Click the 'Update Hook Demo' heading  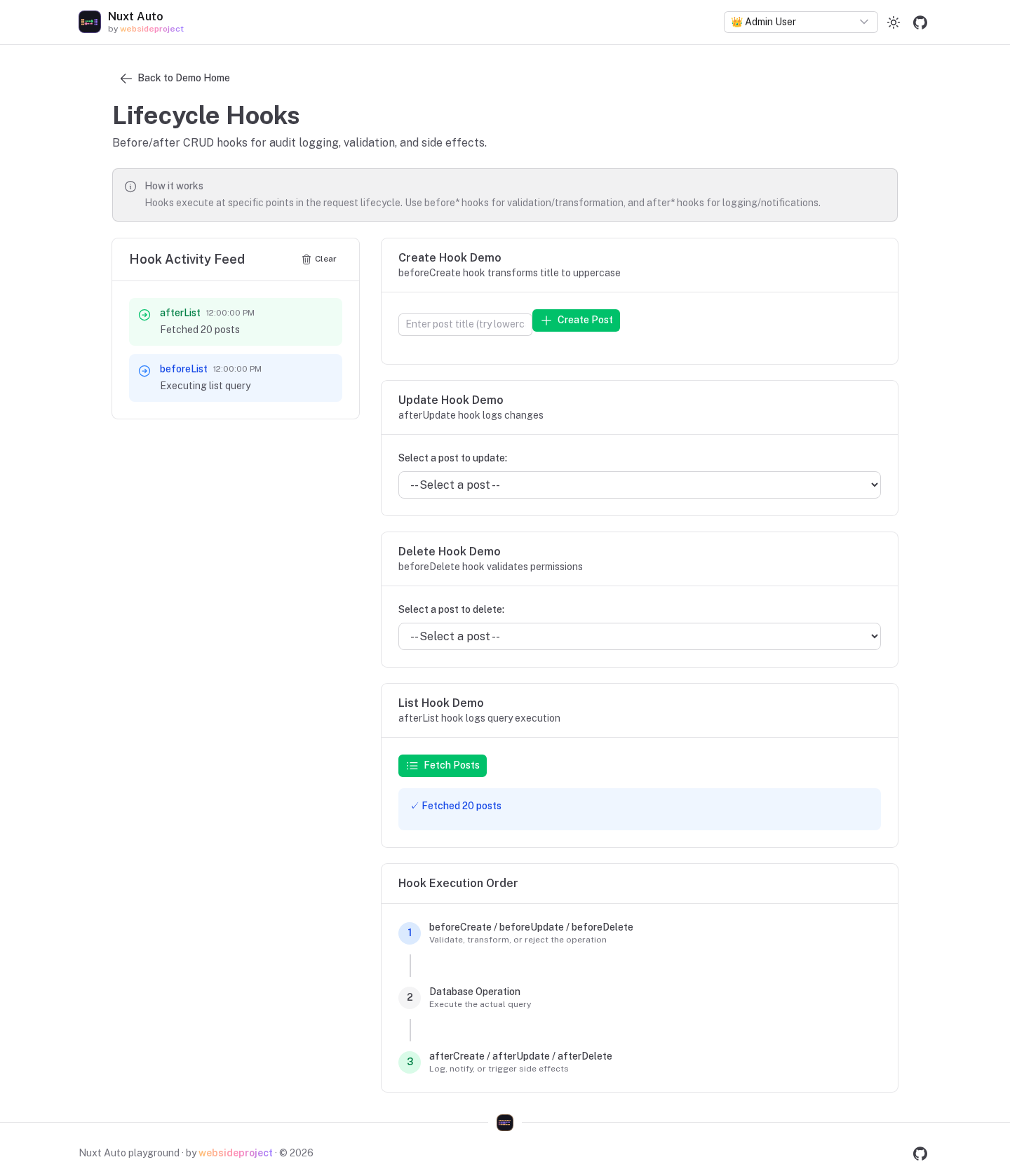coord(451,400)
